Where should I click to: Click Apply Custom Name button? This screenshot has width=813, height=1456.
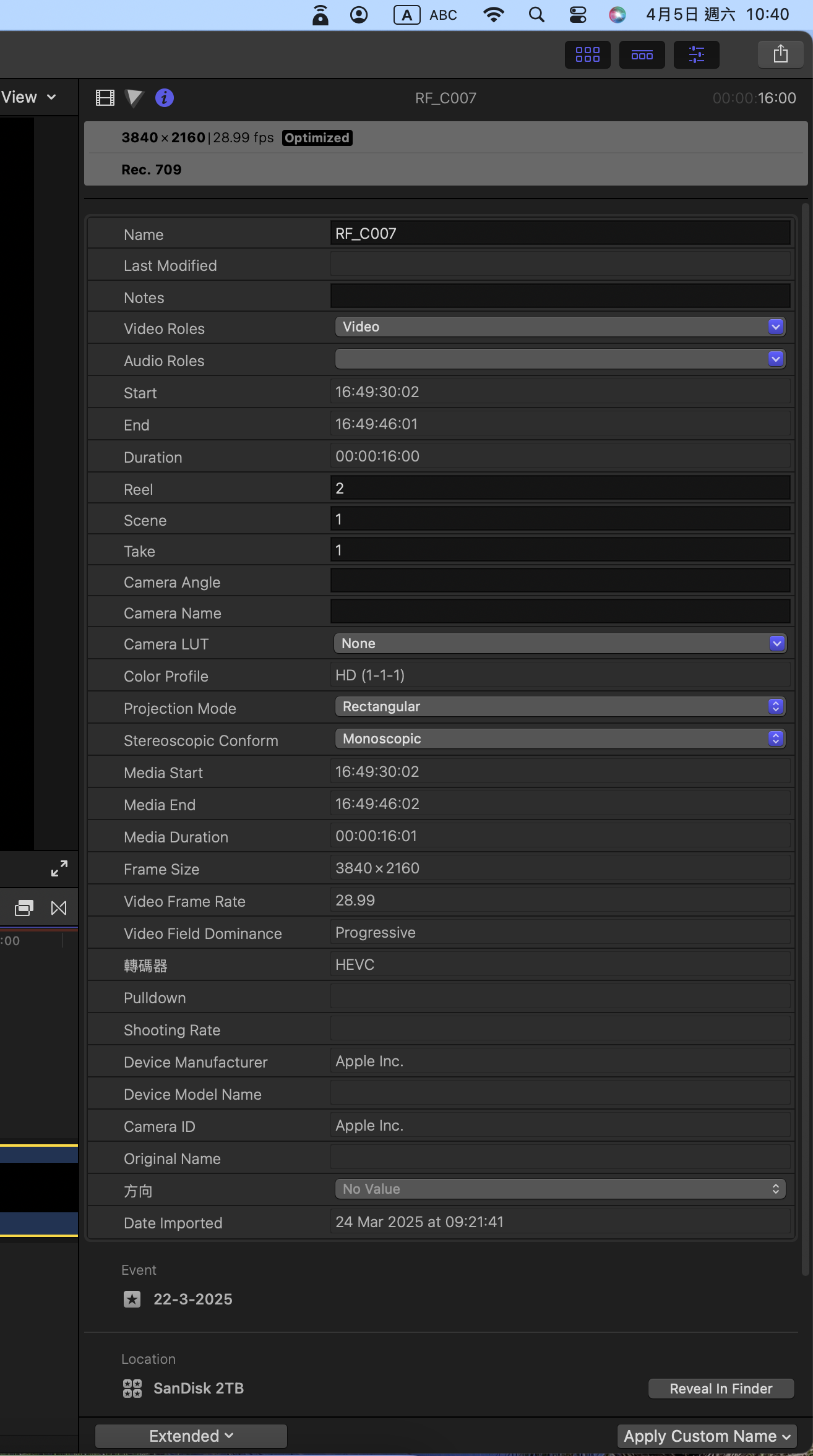[707, 1436]
